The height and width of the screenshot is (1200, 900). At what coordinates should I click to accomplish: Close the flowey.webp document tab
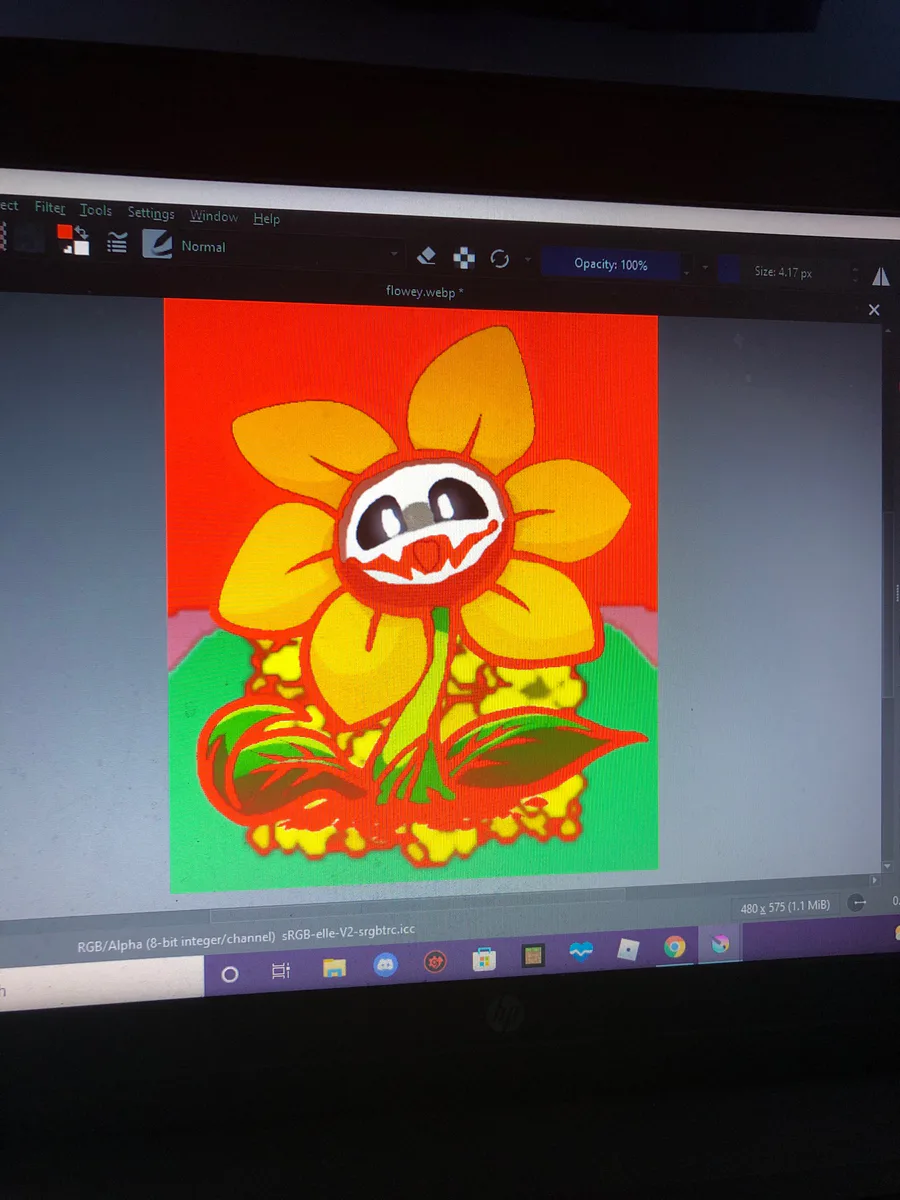tap(873, 310)
